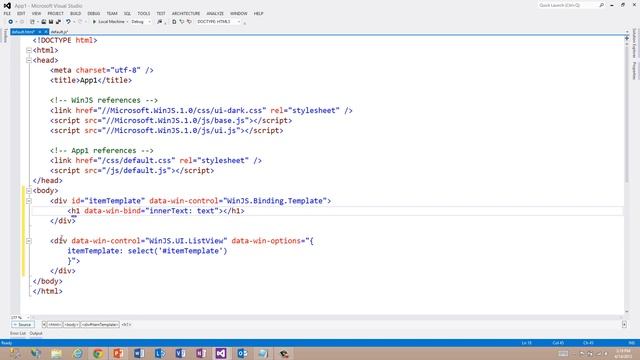640x360 pixels.
Task: Open Internet Explorer from taskbar
Action: point(77,353)
